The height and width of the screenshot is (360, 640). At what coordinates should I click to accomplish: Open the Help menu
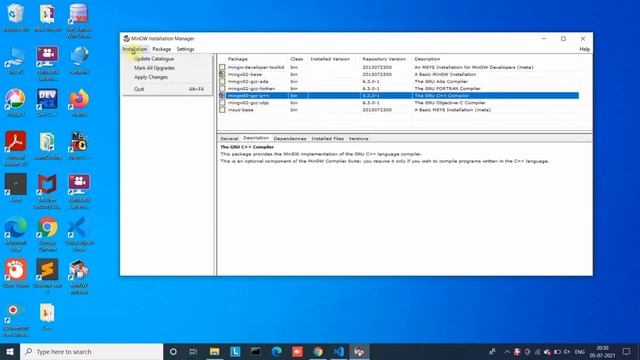584,49
